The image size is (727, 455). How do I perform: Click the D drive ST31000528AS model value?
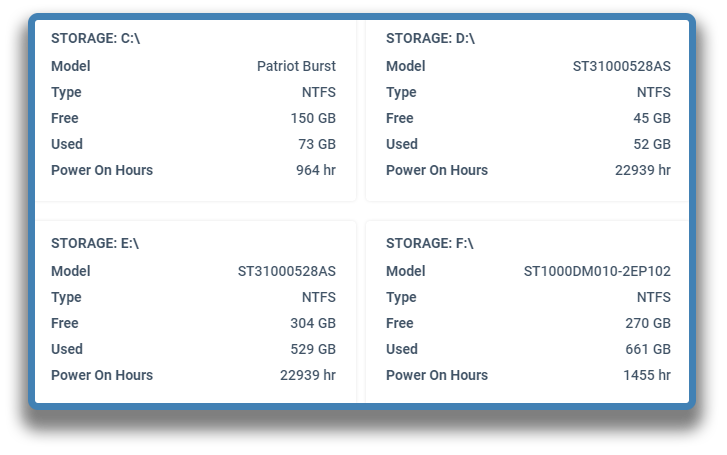click(x=622, y=66)
